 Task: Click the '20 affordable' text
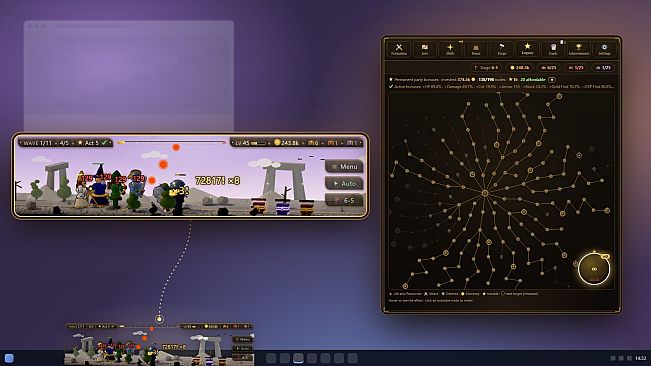pos(533,80)
